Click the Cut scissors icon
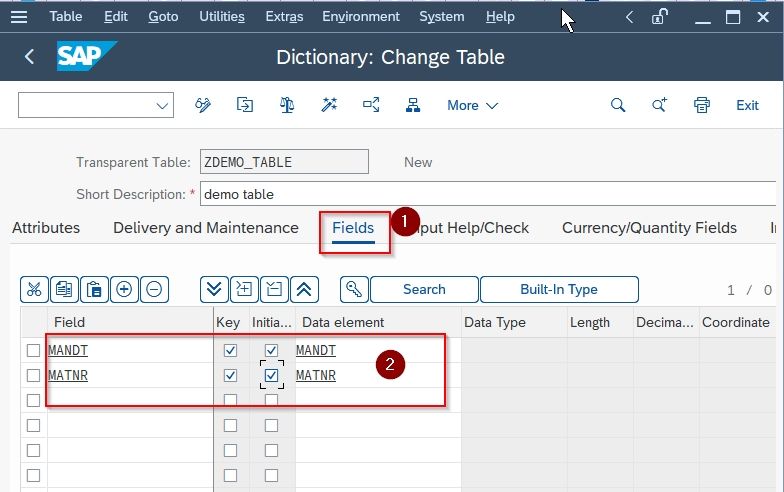Screen dimensions: 784x492 34,290
